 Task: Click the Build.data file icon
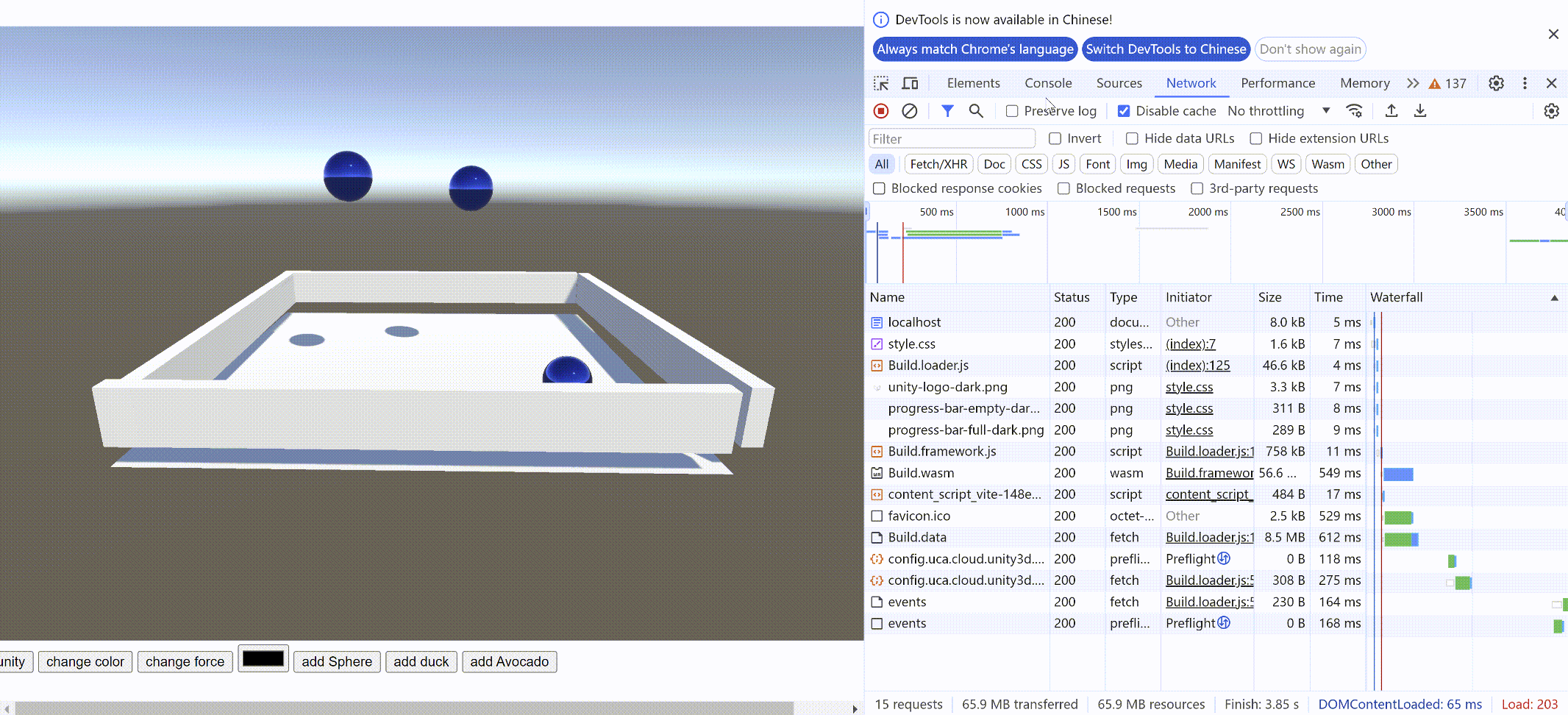tap(877, 538)
